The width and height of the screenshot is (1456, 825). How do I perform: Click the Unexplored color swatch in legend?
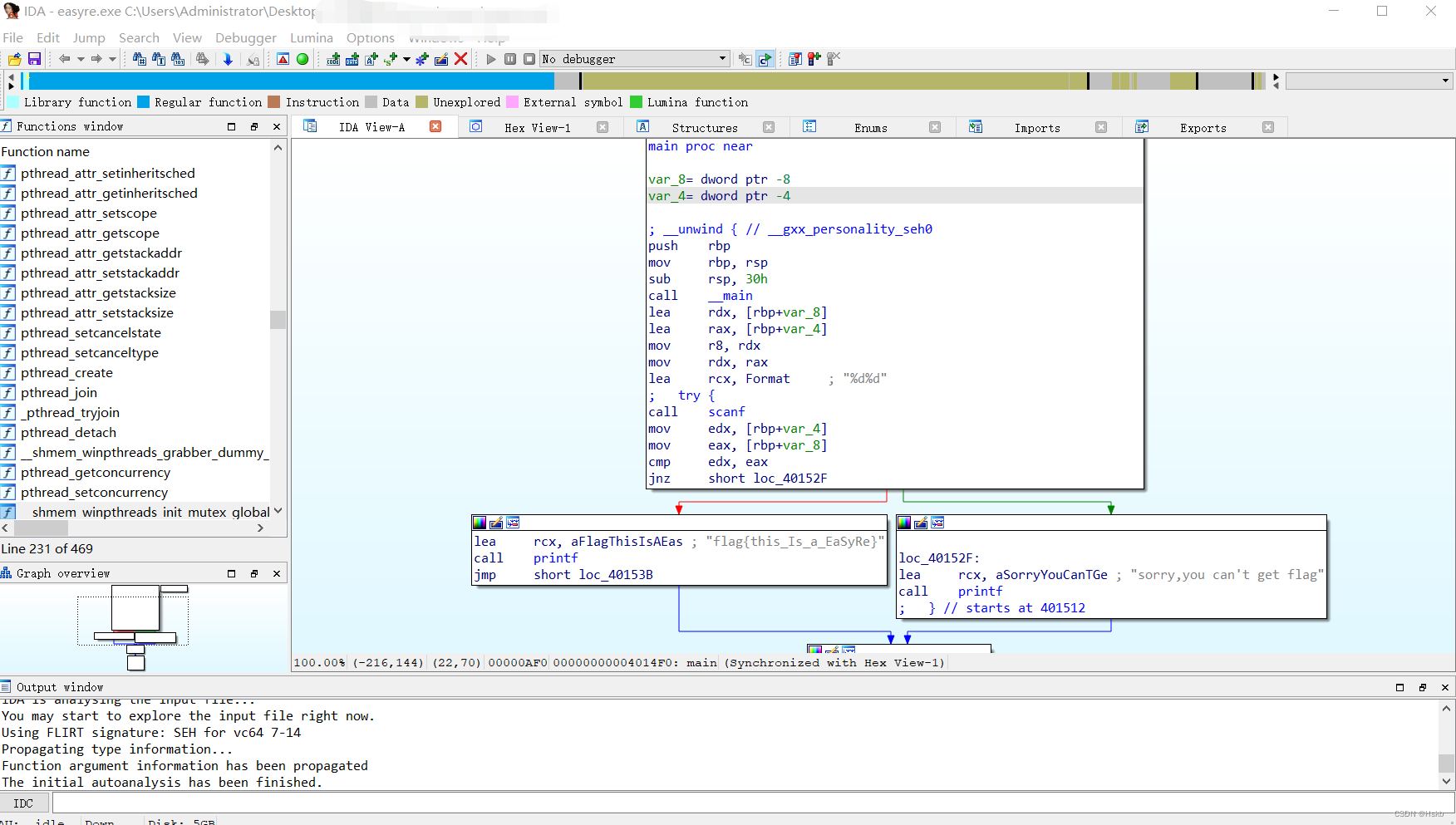pyautogui.click(x=421, y=102)
